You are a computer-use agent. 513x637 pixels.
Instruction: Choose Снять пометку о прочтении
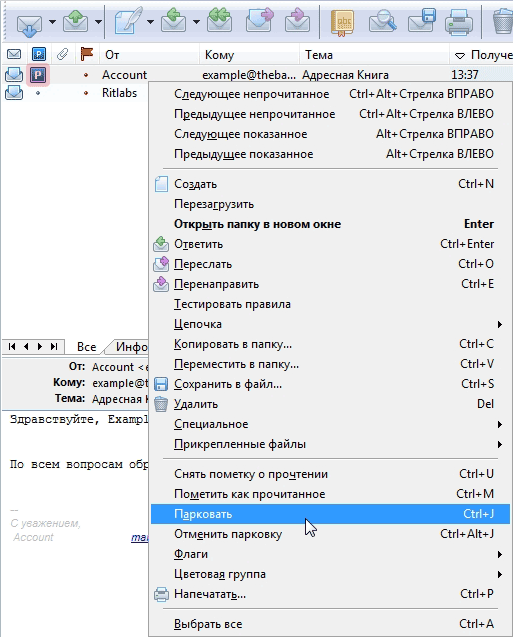329,474
